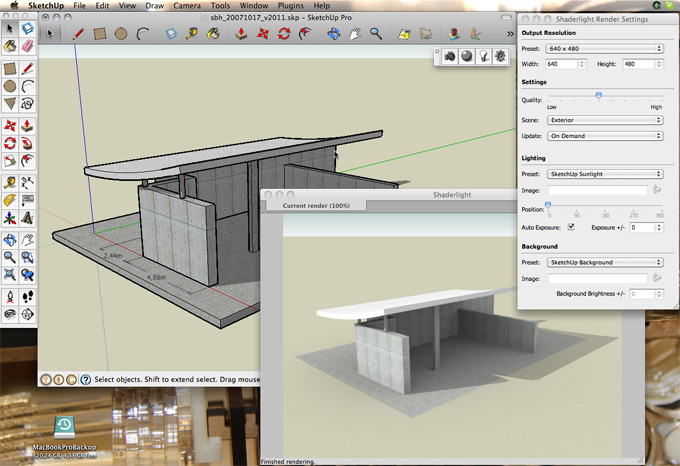Open Lighting Preset dropdown SketchUp Sunlight
The height and width of the screenshot is (466, 680).
click(x=605, y=174)
